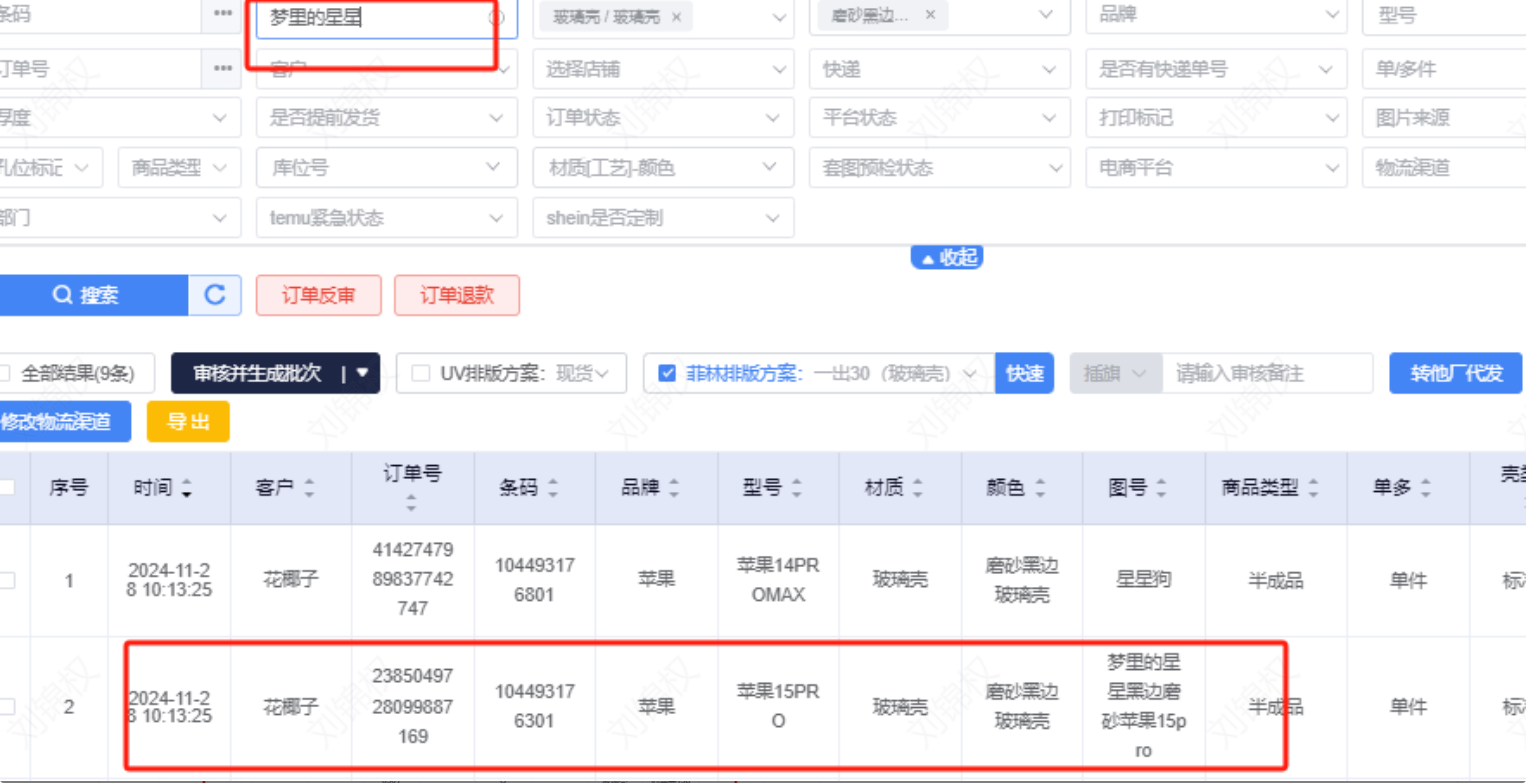Viewport: 1526px width, 783px height.
Task: Open the 平台状态 dropdown
Action: [939, 118]
